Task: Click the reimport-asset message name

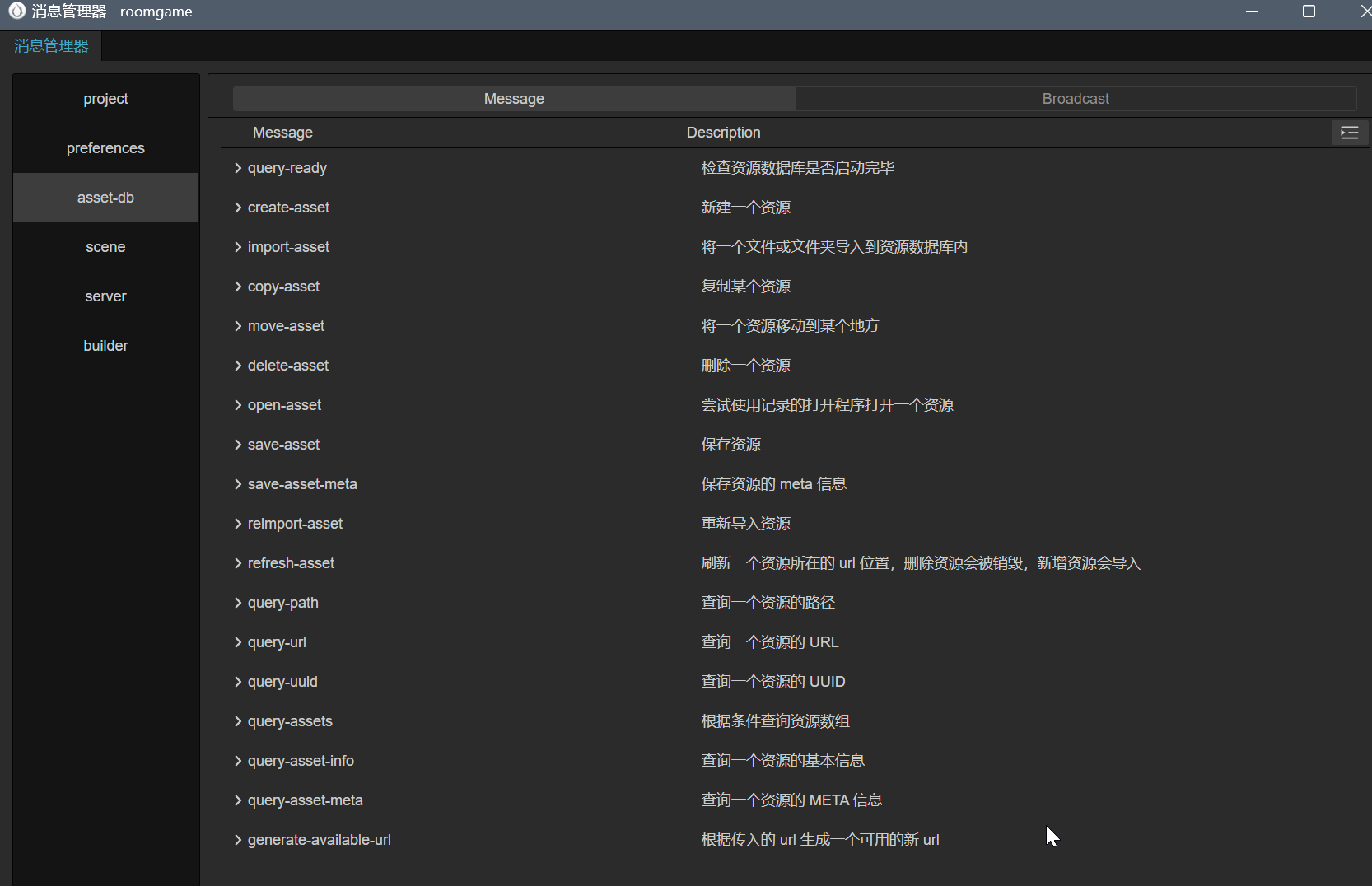Action: click(x=295, y=524)
